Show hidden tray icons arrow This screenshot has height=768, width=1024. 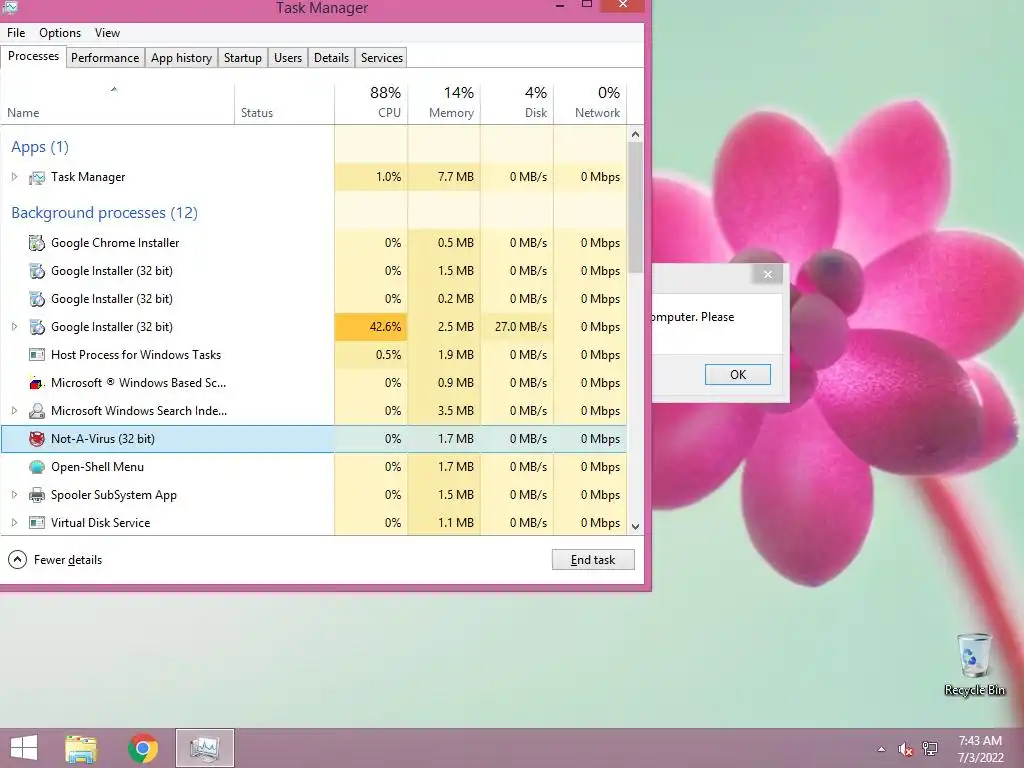pos(882,749)
